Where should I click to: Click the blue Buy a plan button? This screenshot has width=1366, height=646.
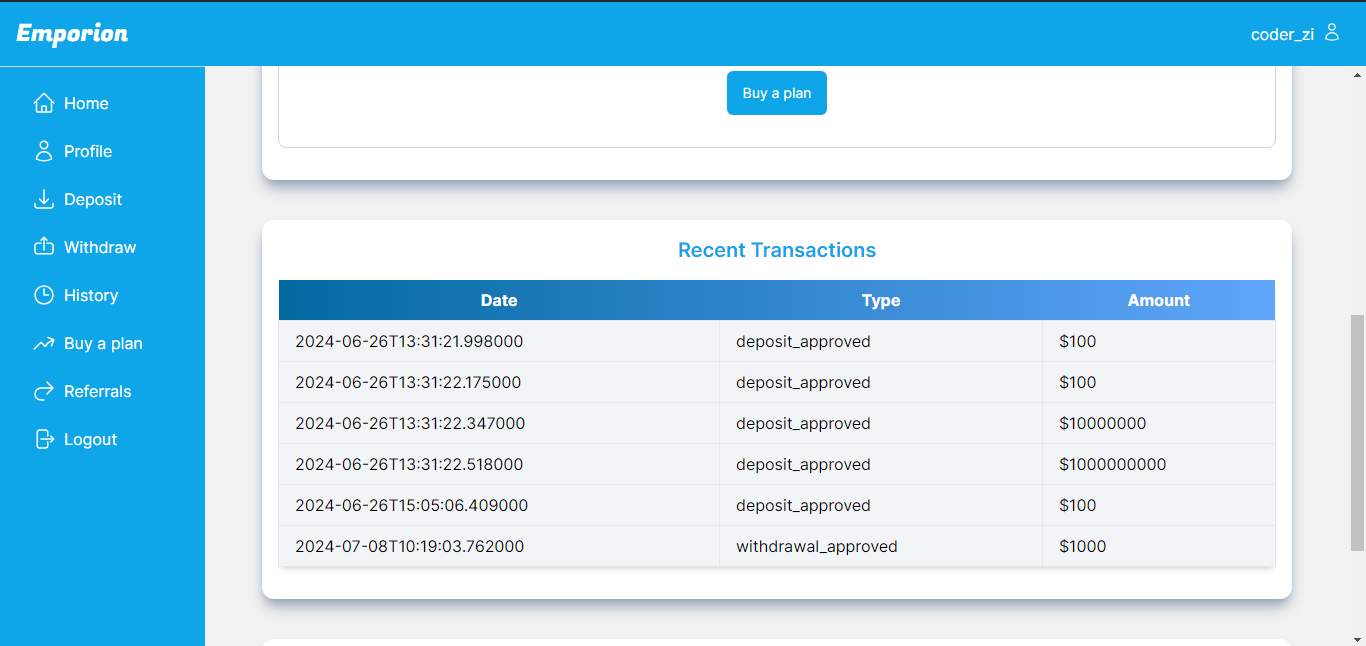coord(777,93)
